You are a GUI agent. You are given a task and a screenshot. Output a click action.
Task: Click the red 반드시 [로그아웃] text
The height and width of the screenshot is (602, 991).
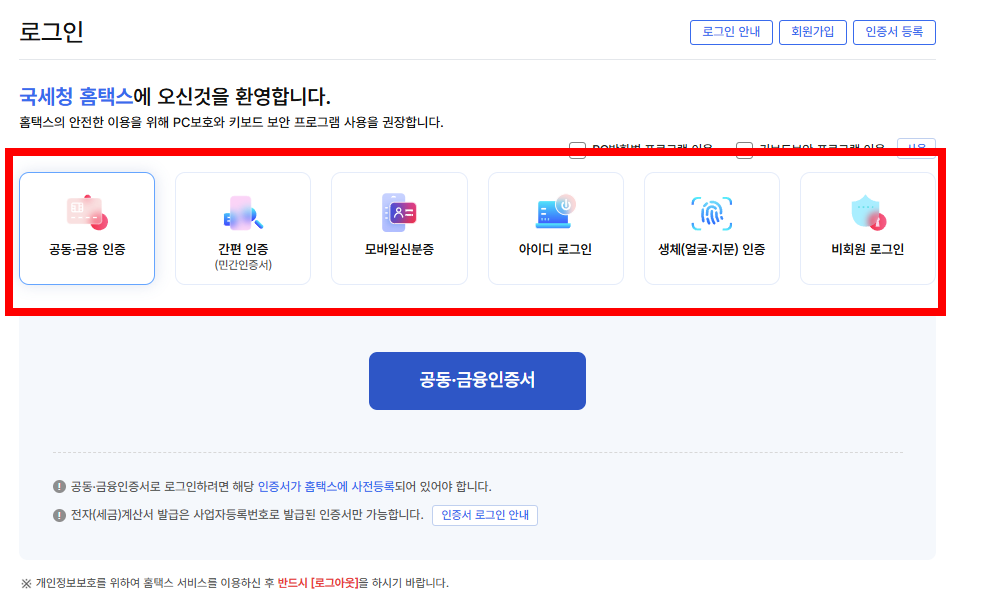click(x=318, y=582)
